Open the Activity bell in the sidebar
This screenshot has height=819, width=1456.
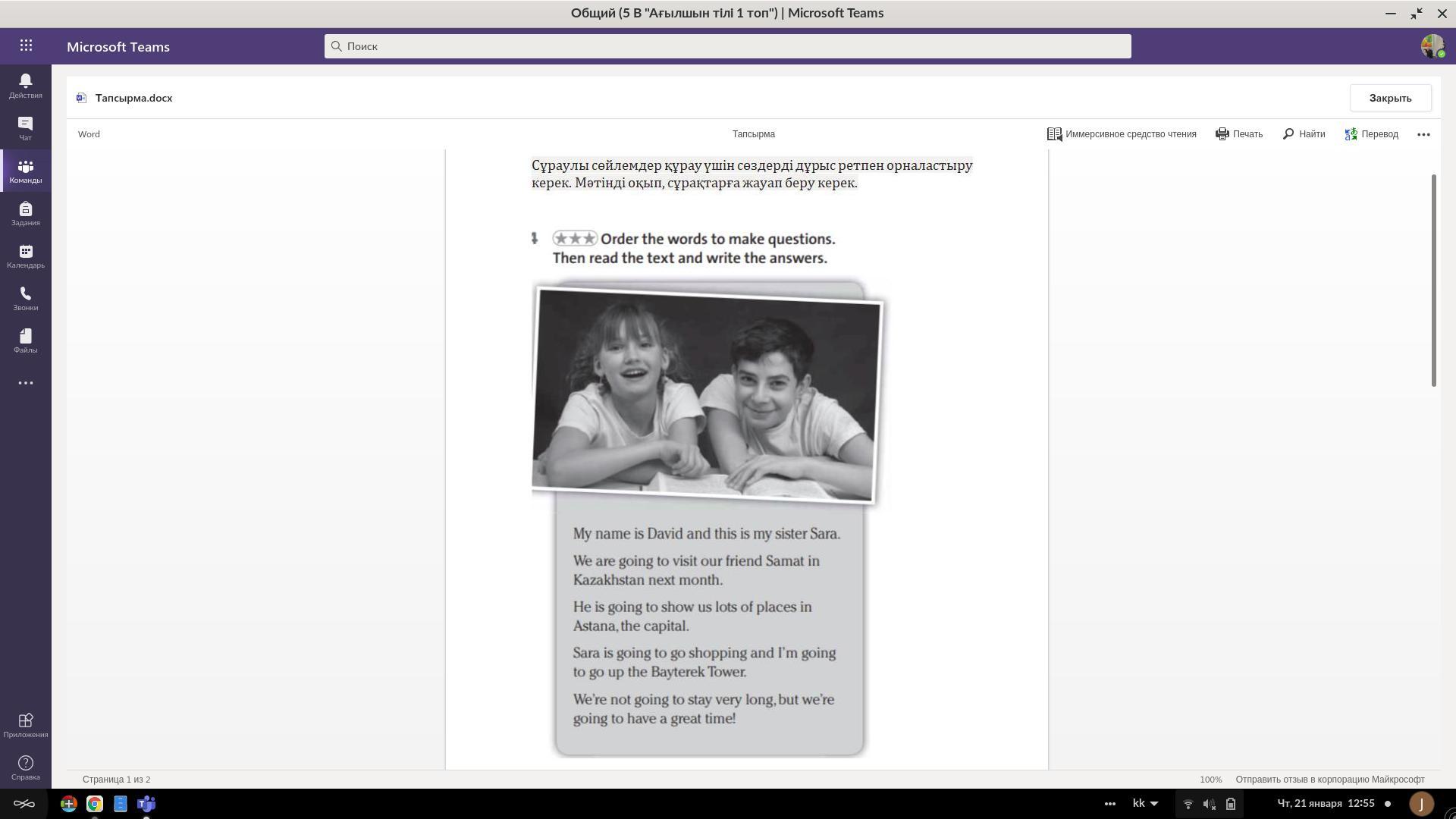(x=25, y=86)
